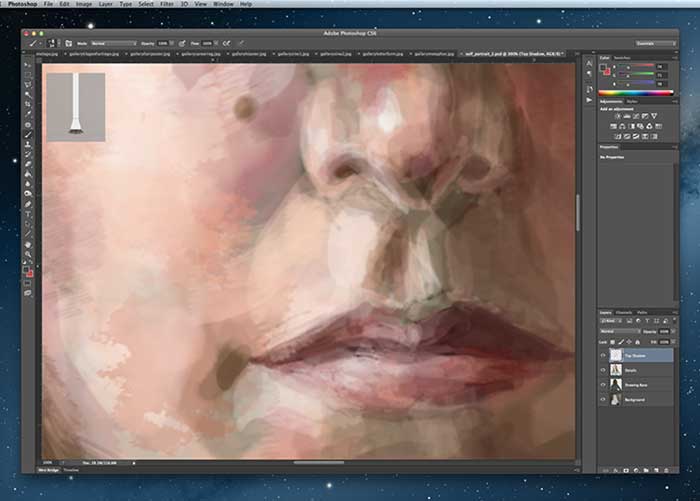Open the layer blending mode dropdown
This screenshot has height=501, width=700.
click(x=620, y=331)
